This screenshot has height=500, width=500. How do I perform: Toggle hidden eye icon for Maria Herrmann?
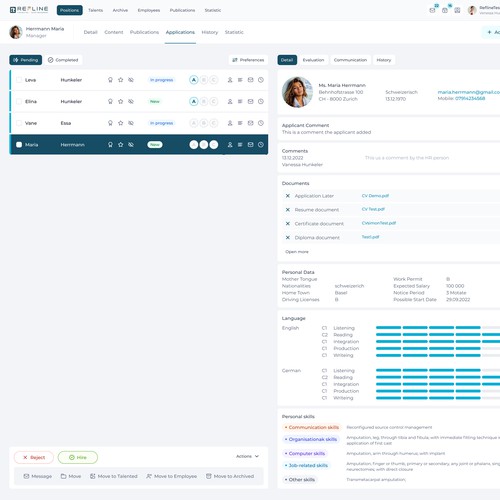[x=131, y=145]
